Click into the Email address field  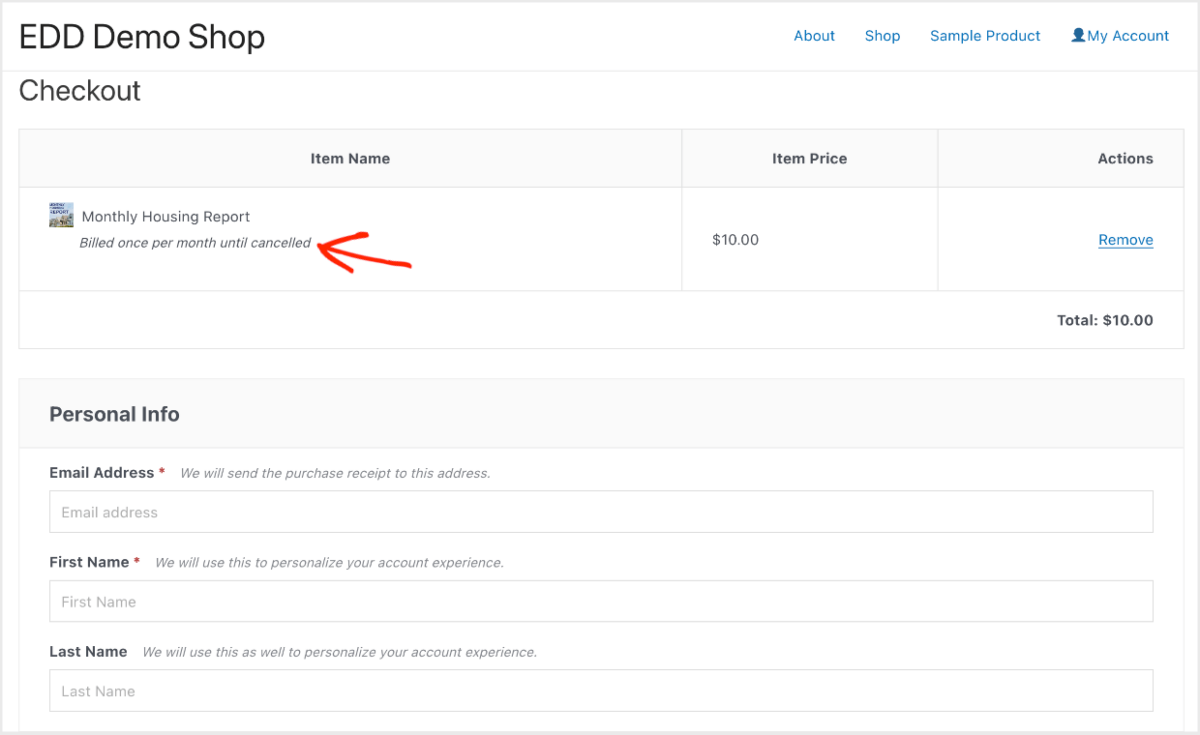click(x=601, y=511)
